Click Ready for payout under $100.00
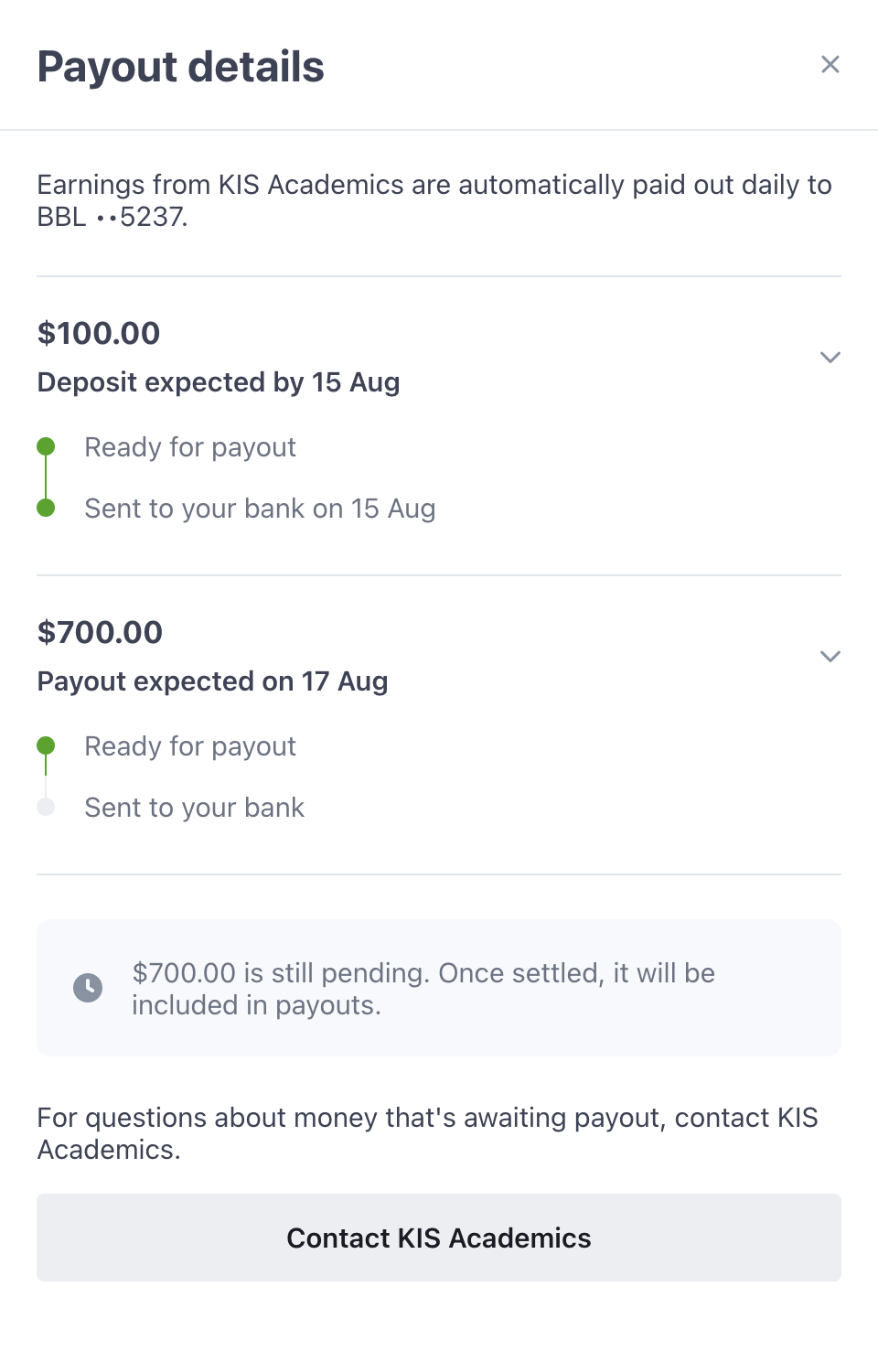Viewport: 878px width, 1372px height. click(190, 447)
